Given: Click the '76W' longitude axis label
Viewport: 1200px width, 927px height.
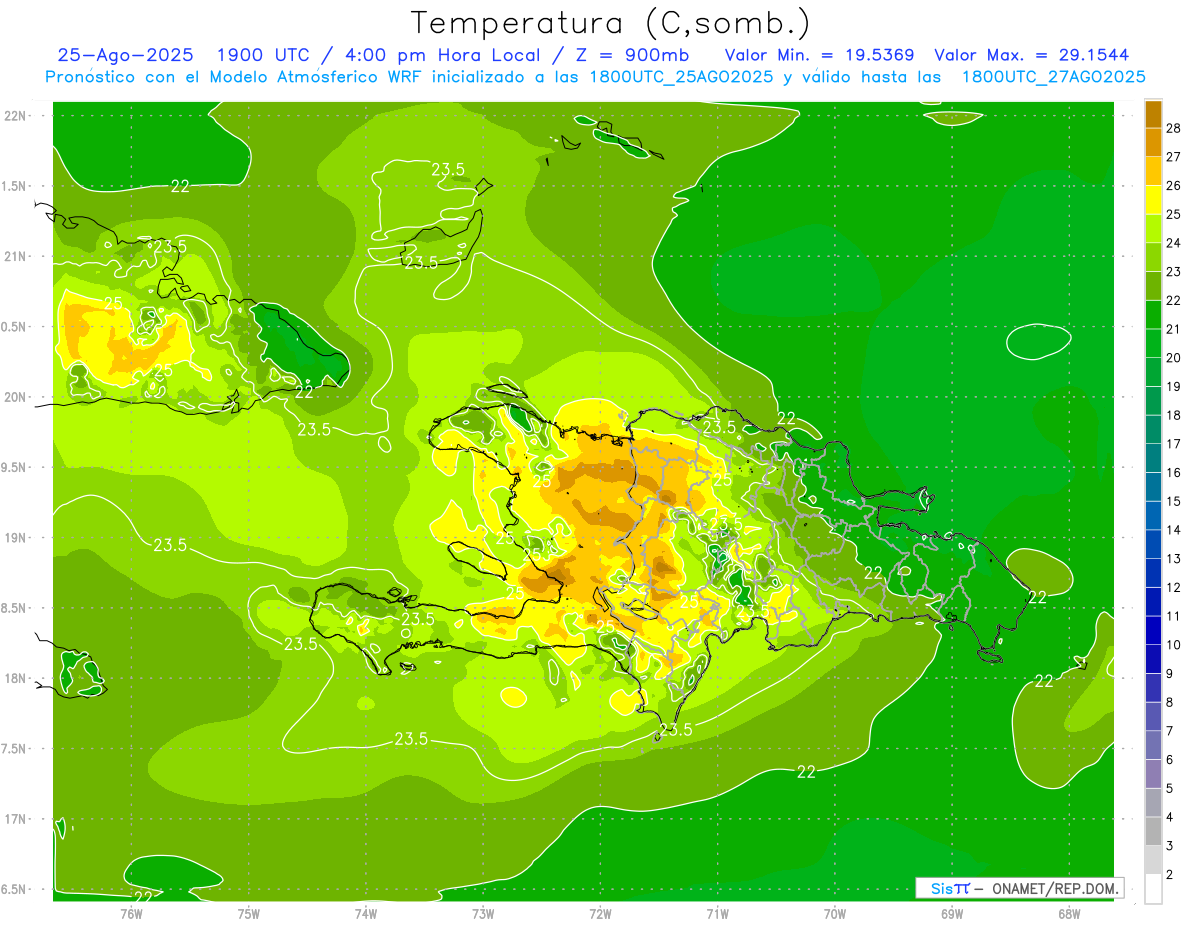Looking at the screenshot, I should coord(131,913).
